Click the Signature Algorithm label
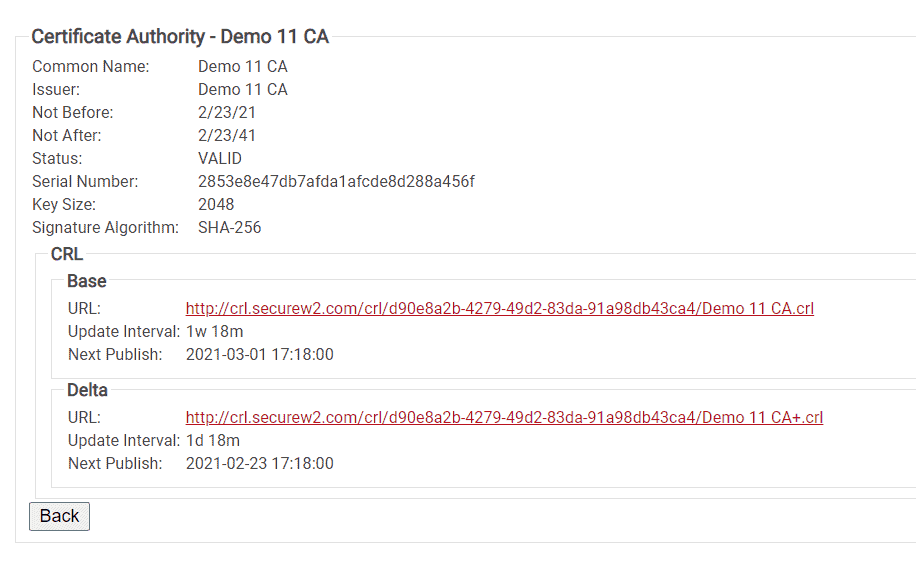The image size is (916, 572). coord(105,227)
